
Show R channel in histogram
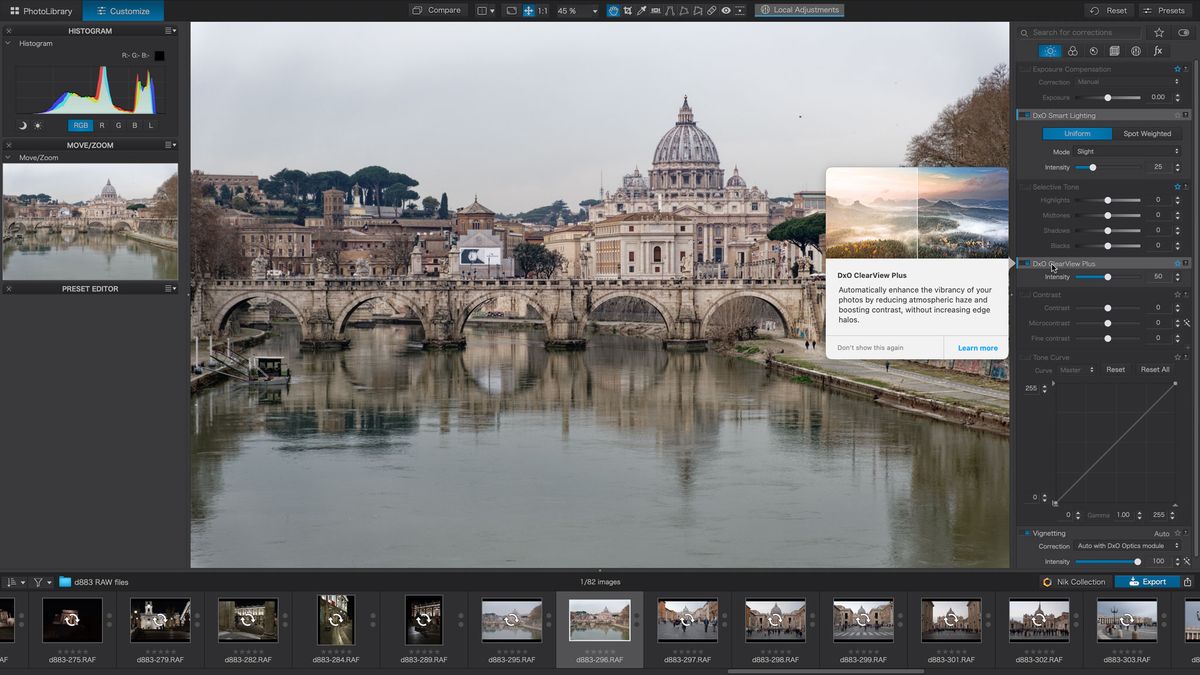coord(101,126)
